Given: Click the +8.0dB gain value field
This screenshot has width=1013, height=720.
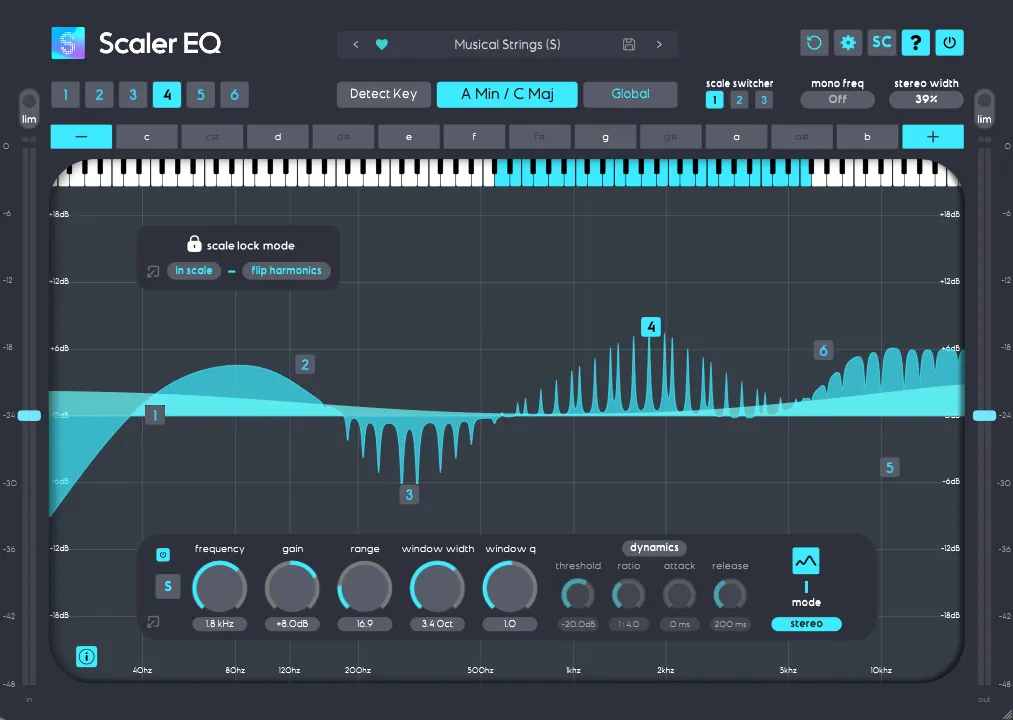Looking at the screenshot, I should [x=292, y=624].
